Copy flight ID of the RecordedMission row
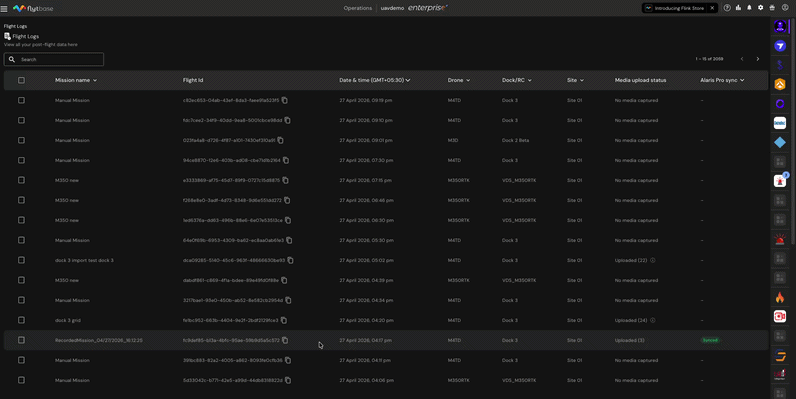 point(285,340)
